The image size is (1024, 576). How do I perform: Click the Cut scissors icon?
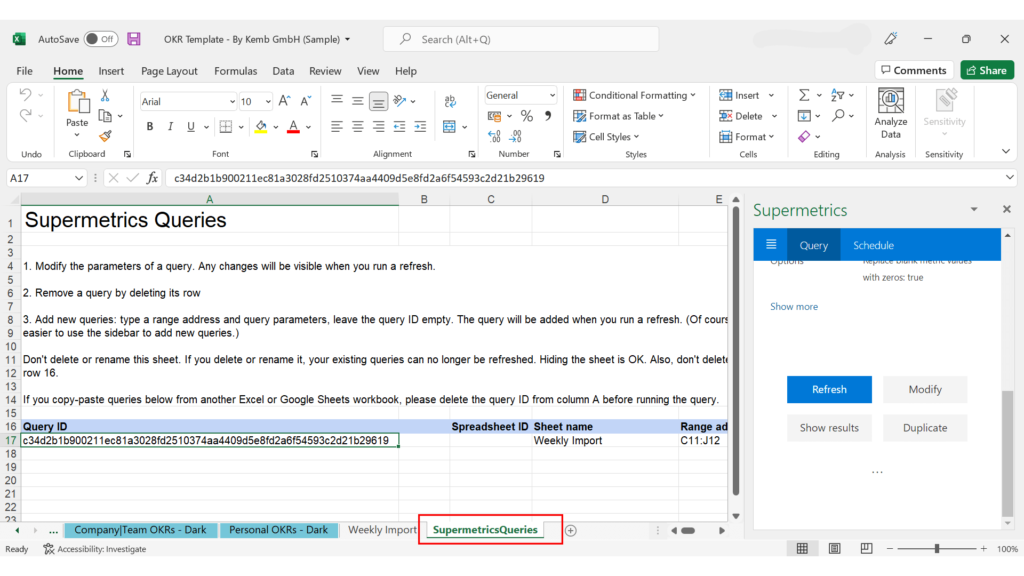[x=104, y=95]
